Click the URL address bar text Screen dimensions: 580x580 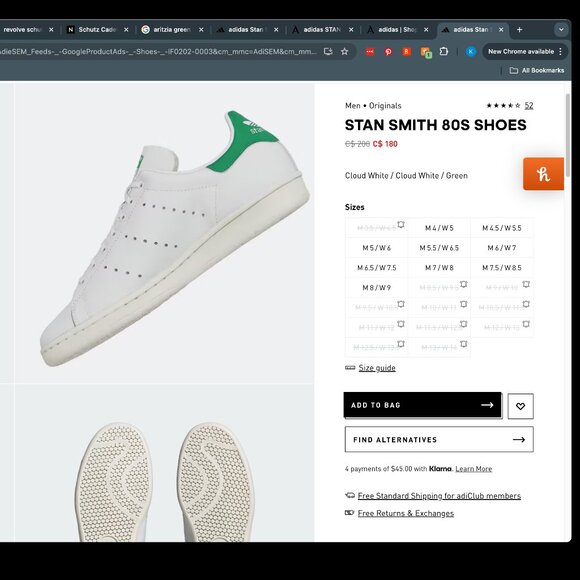point(158,51)
